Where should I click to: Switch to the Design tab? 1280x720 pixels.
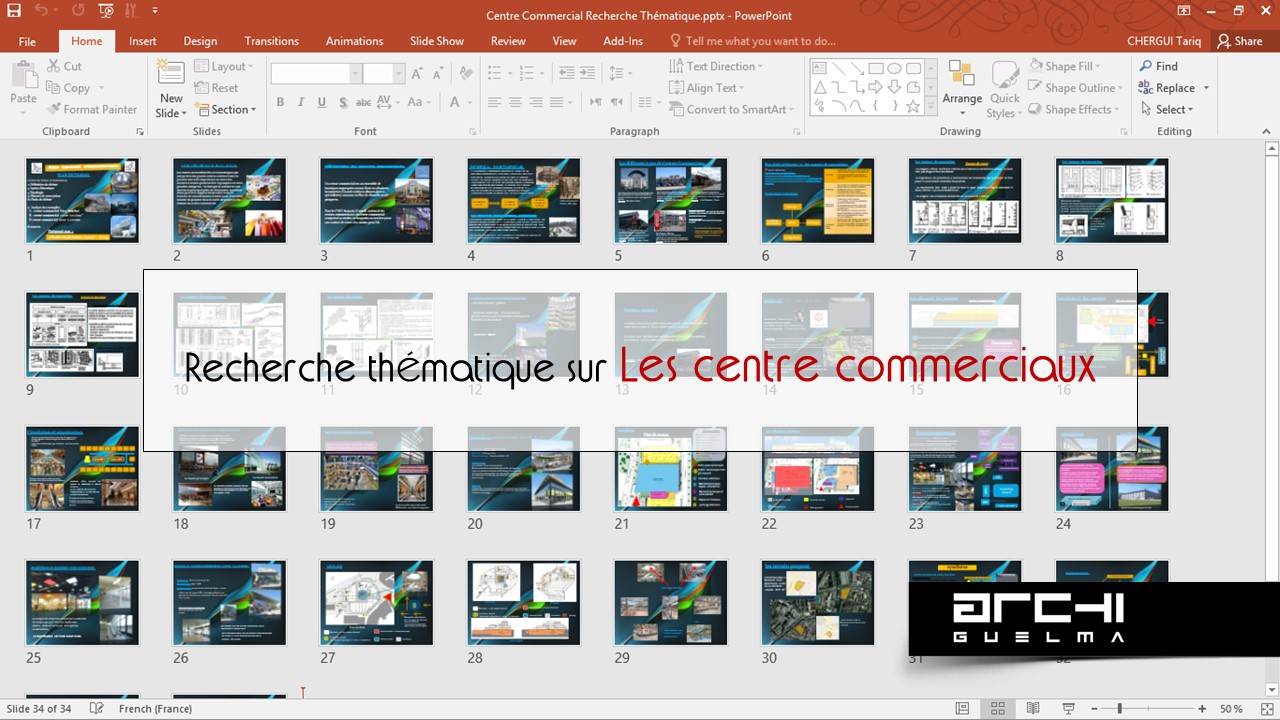tap(200, 41)
